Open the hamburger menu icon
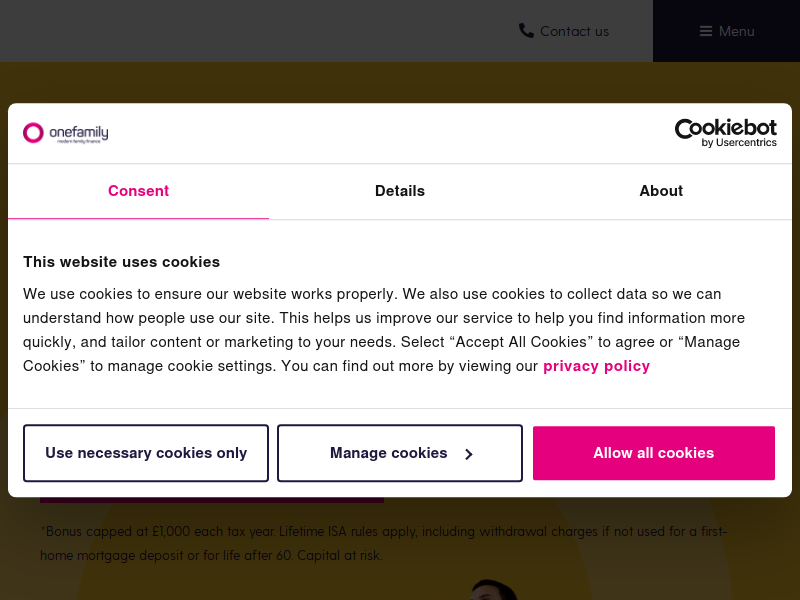This screenshot has height=600, width=800. [x=706, y=31]
